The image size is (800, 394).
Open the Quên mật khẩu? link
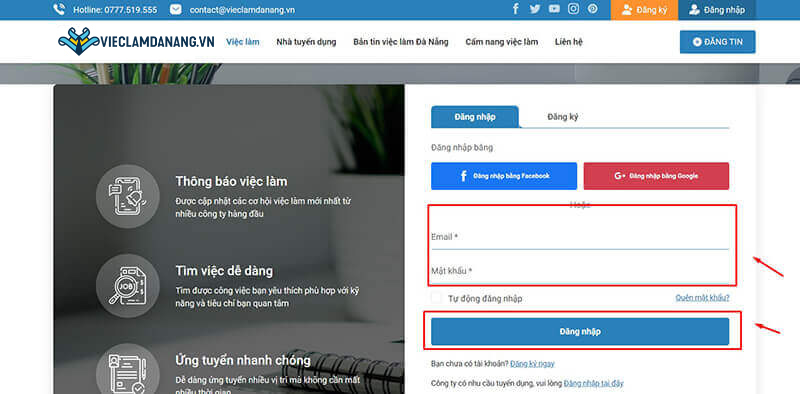702,298
